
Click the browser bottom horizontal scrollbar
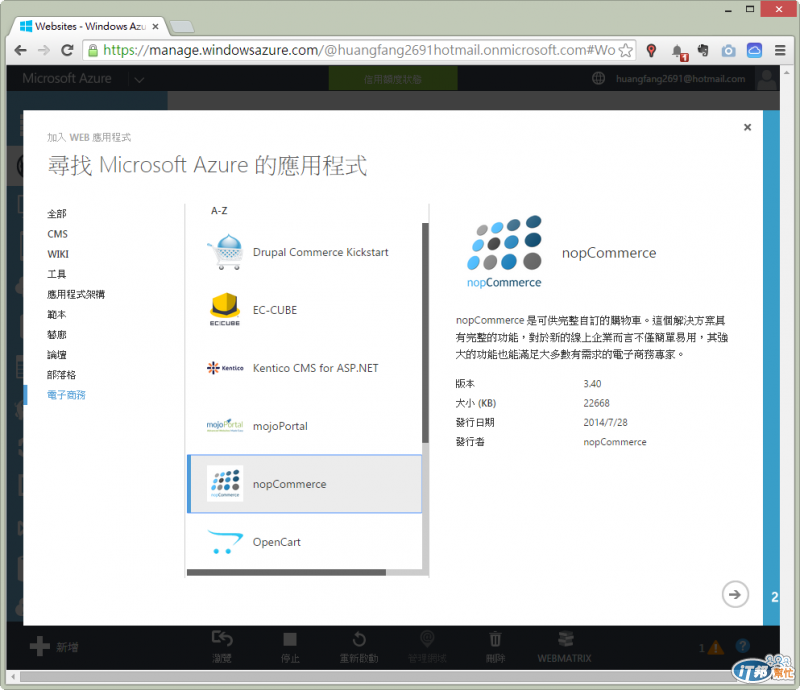pyautogui.click(x=378, y=677)
